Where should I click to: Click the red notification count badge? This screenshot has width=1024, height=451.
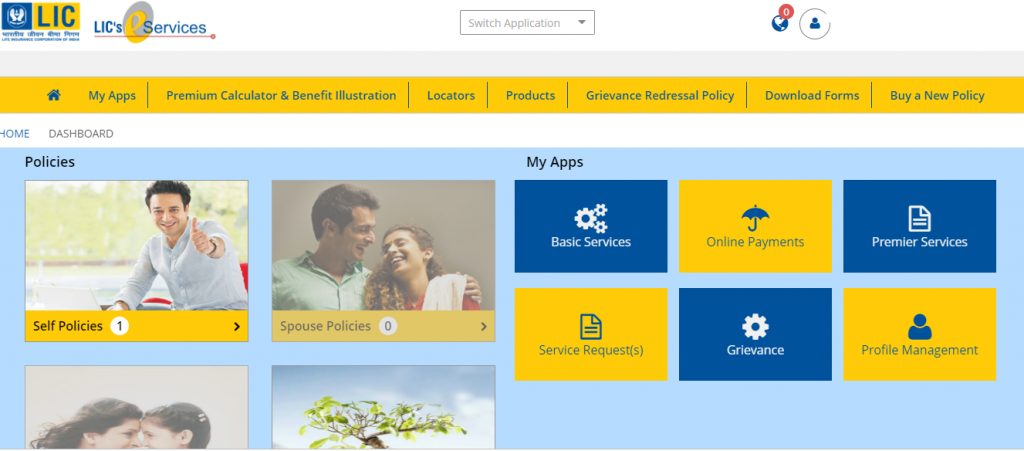pyautogui.click(x=786, y=11)
